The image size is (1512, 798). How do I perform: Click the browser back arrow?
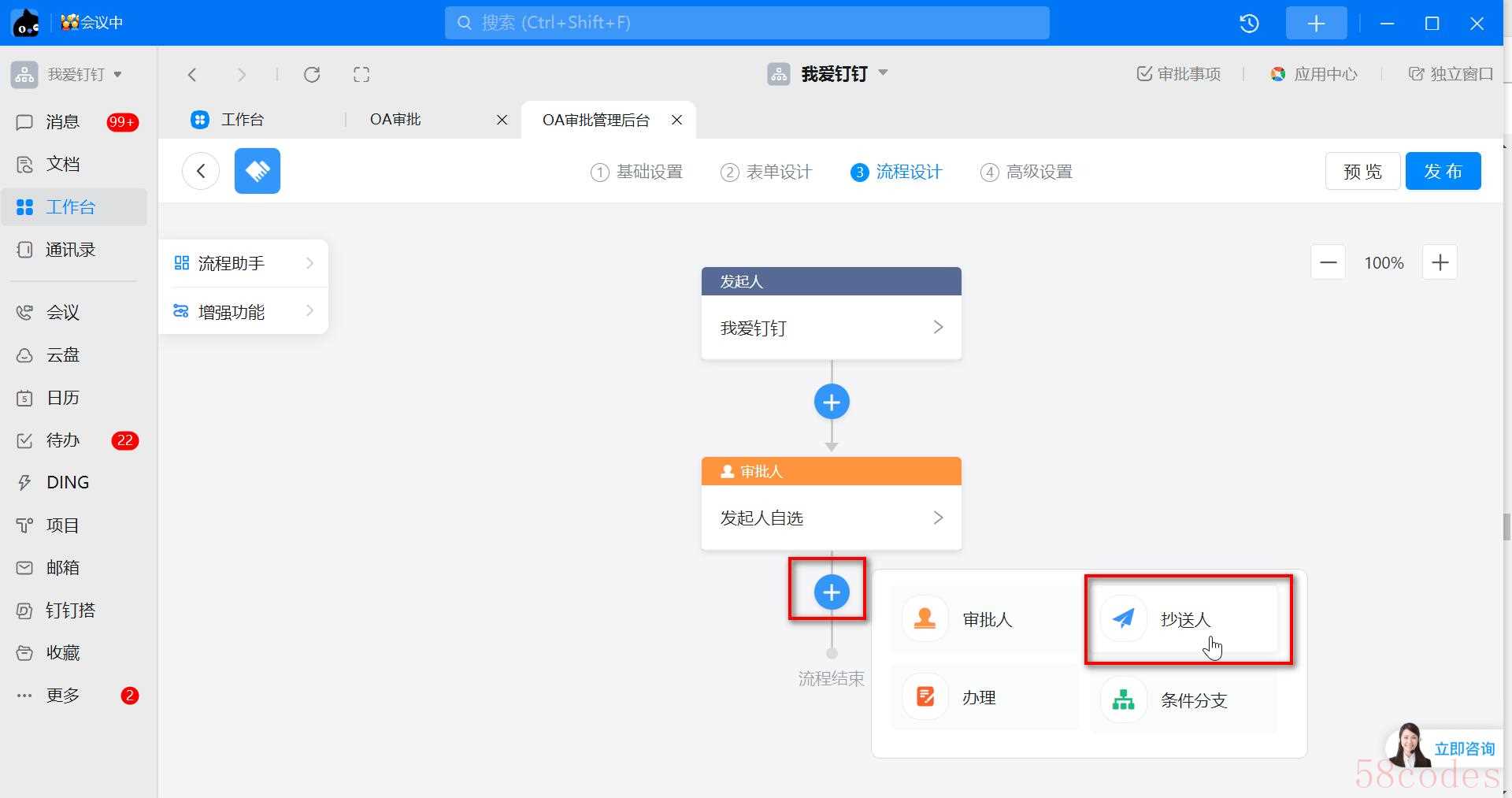192,75
